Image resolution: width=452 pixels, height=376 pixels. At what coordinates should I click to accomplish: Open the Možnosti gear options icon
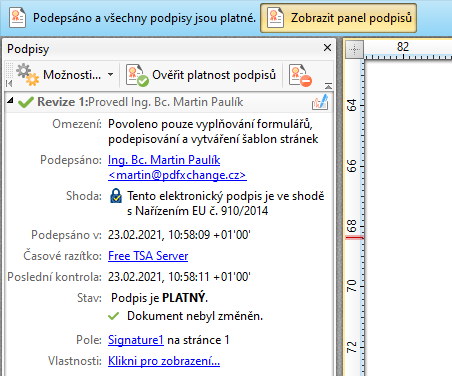(x=28, y=75)
